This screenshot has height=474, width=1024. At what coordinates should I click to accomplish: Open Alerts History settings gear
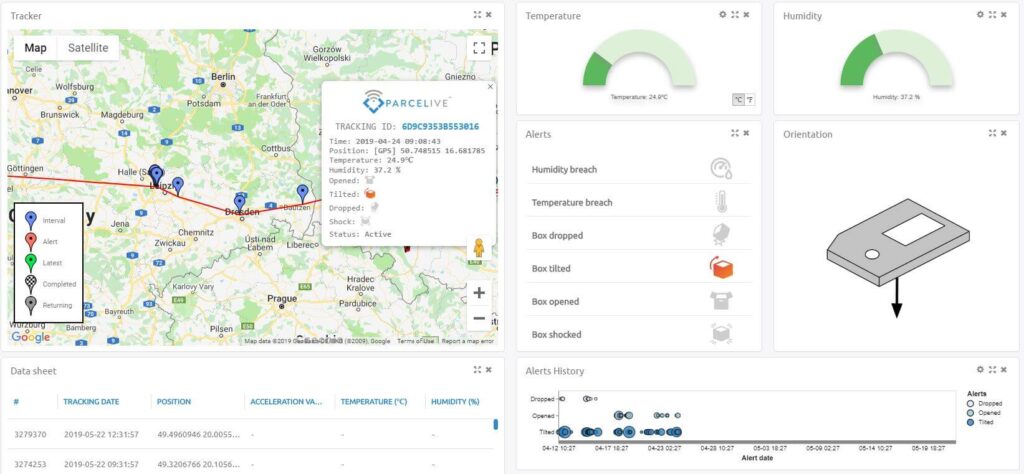coord(981,370)
